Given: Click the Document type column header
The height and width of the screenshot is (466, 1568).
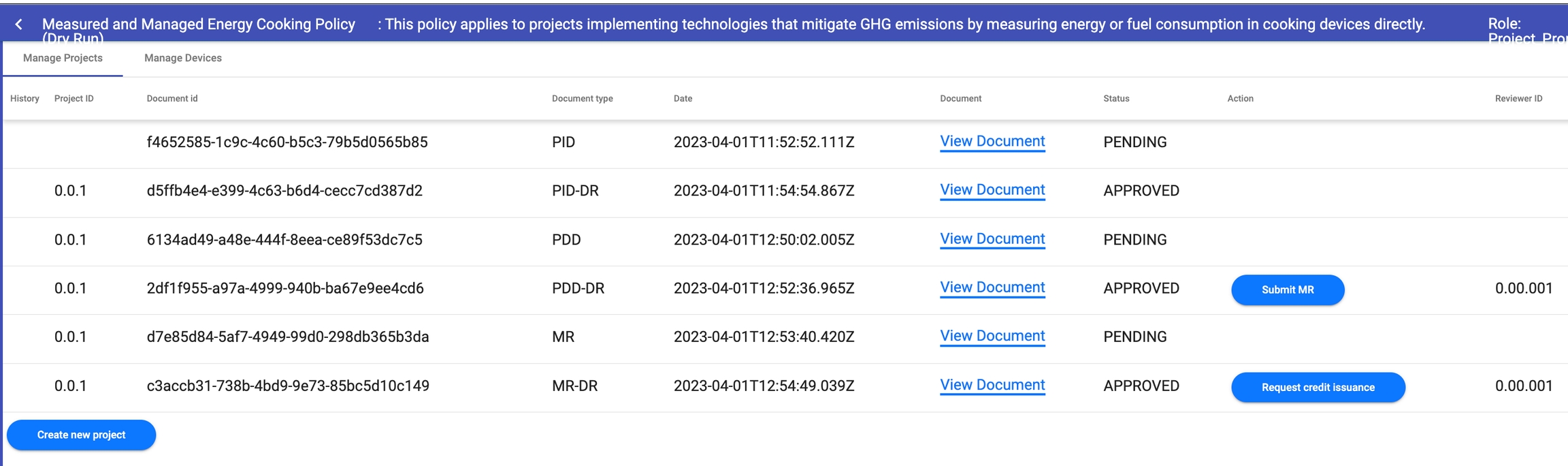Looking at the screenshot, I should 582,99.
